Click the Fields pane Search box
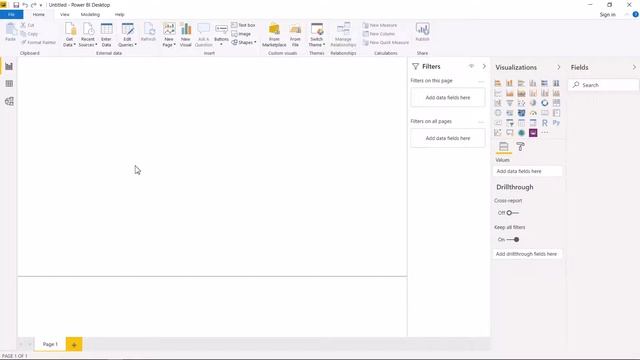640x360 pixels. [603, 85]
